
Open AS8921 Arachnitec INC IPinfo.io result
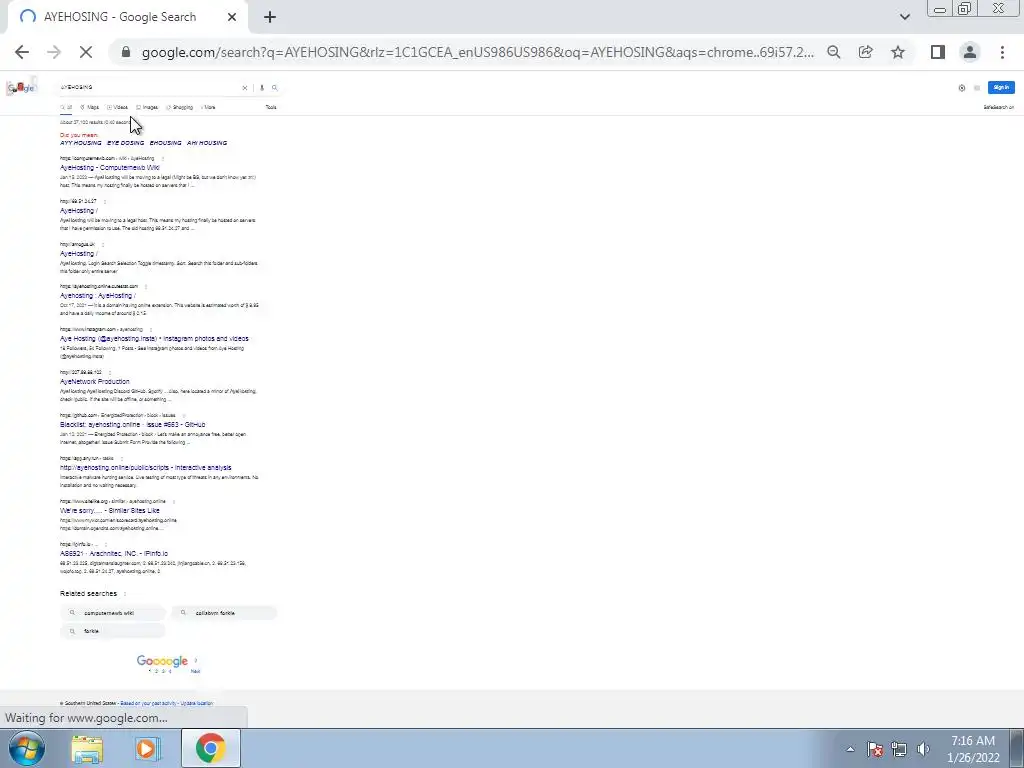[114, 553]
